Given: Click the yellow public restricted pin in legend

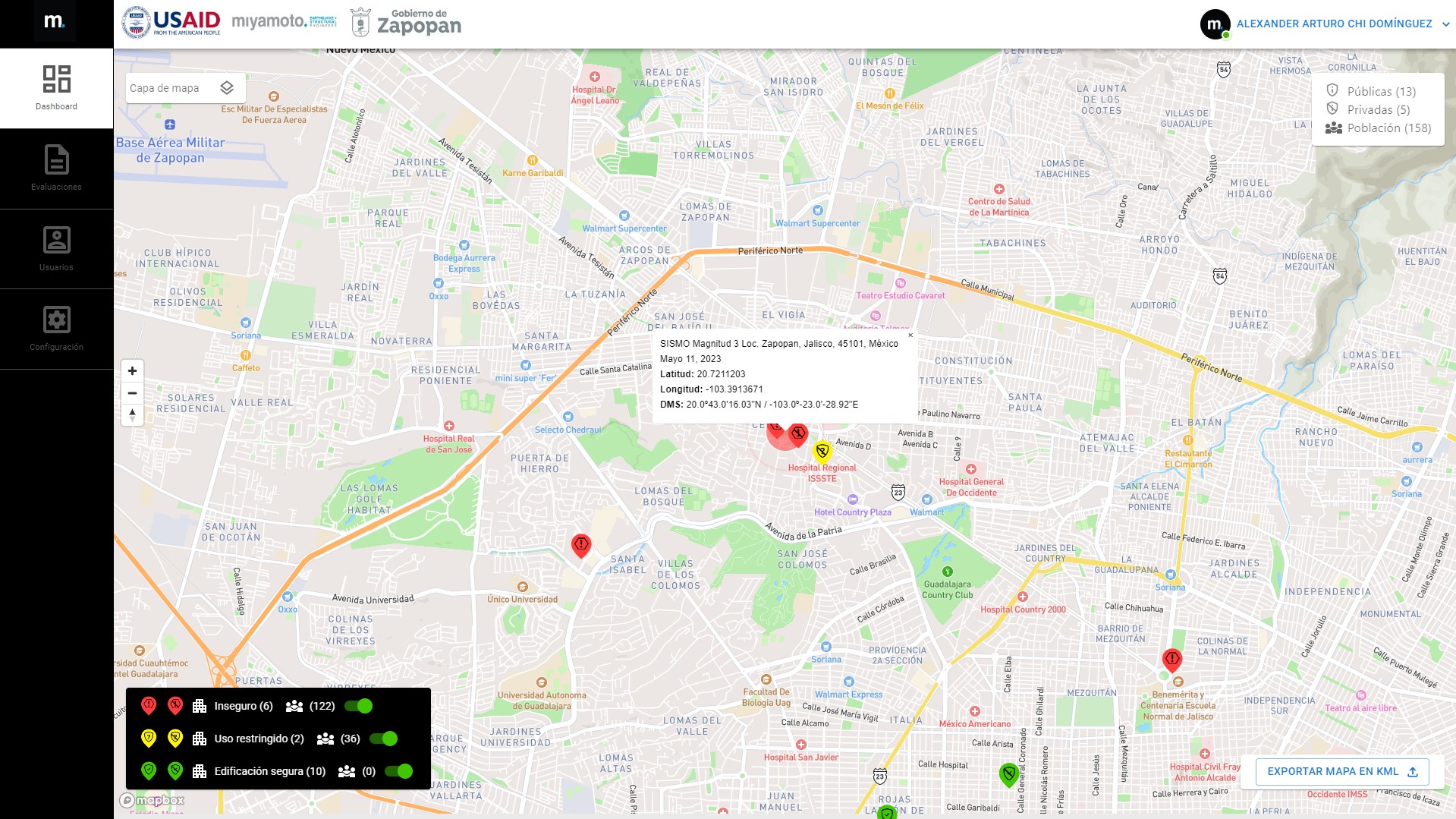Looking at the screenshot, I should 149,738.
